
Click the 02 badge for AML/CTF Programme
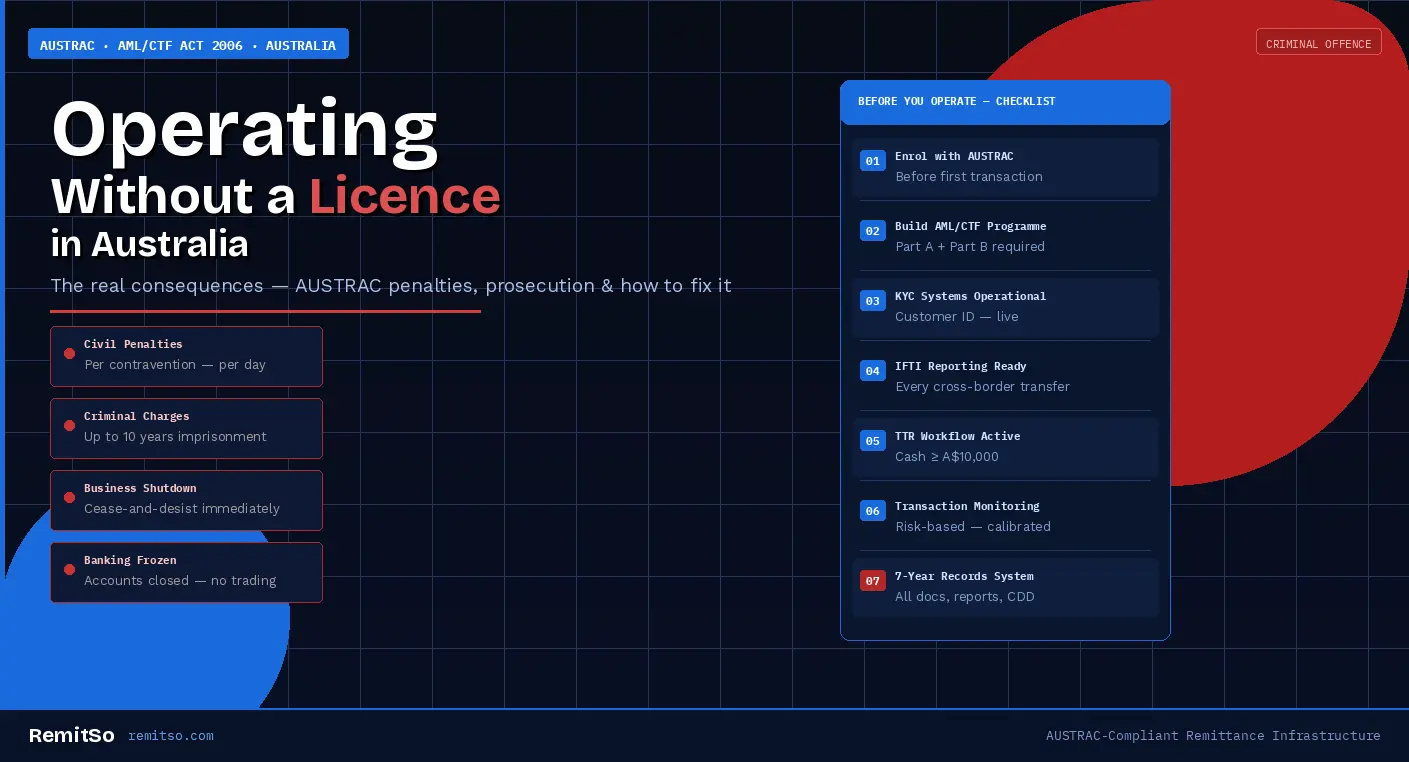pyautogui.click(x=872, y=231)
